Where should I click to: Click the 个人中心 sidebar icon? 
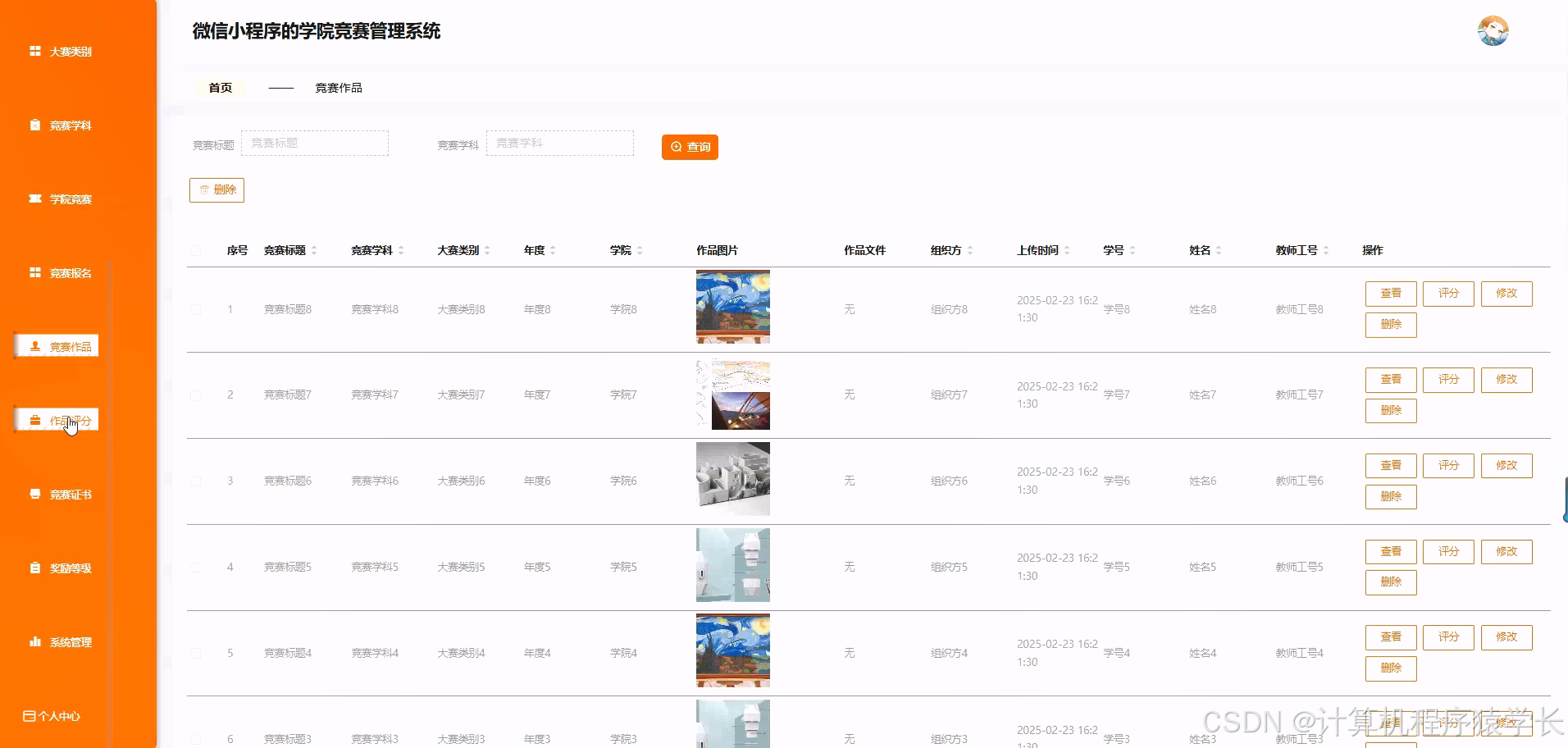pos(29,716)
